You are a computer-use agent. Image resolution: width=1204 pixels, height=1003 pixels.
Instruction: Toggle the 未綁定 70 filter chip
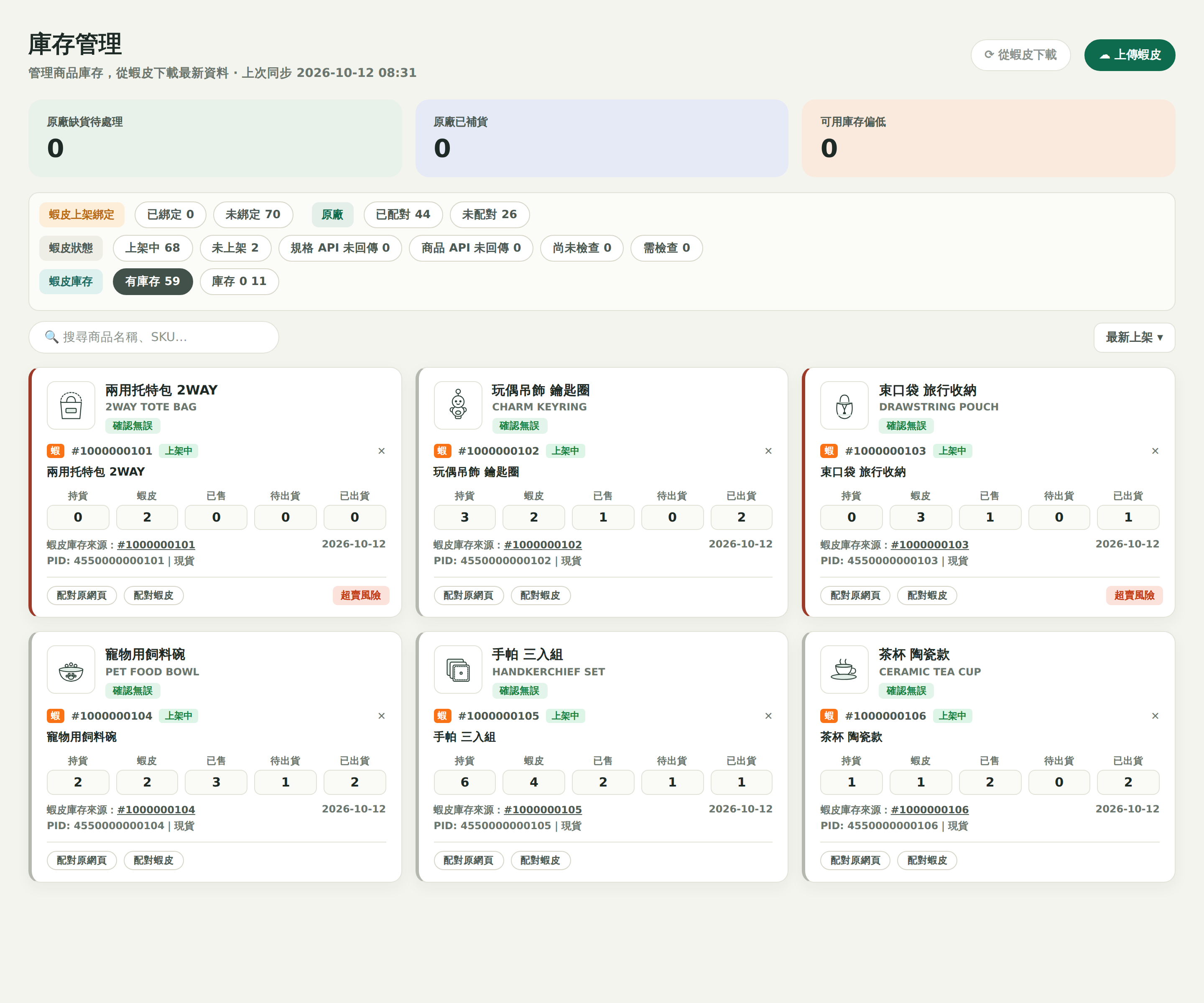(253, 214)
